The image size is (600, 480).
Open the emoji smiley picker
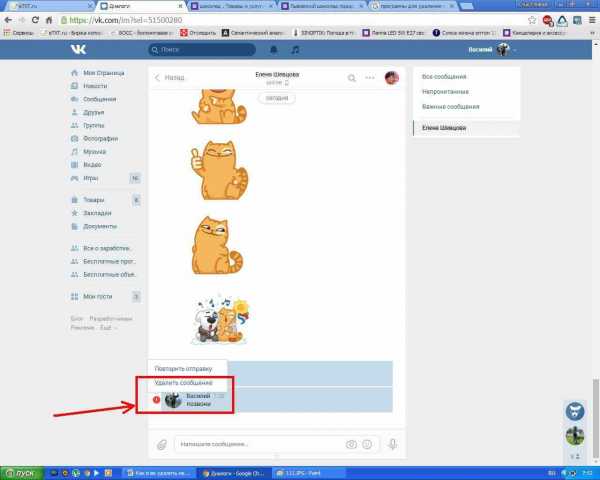pyautogui.click(x=367, y=444)
